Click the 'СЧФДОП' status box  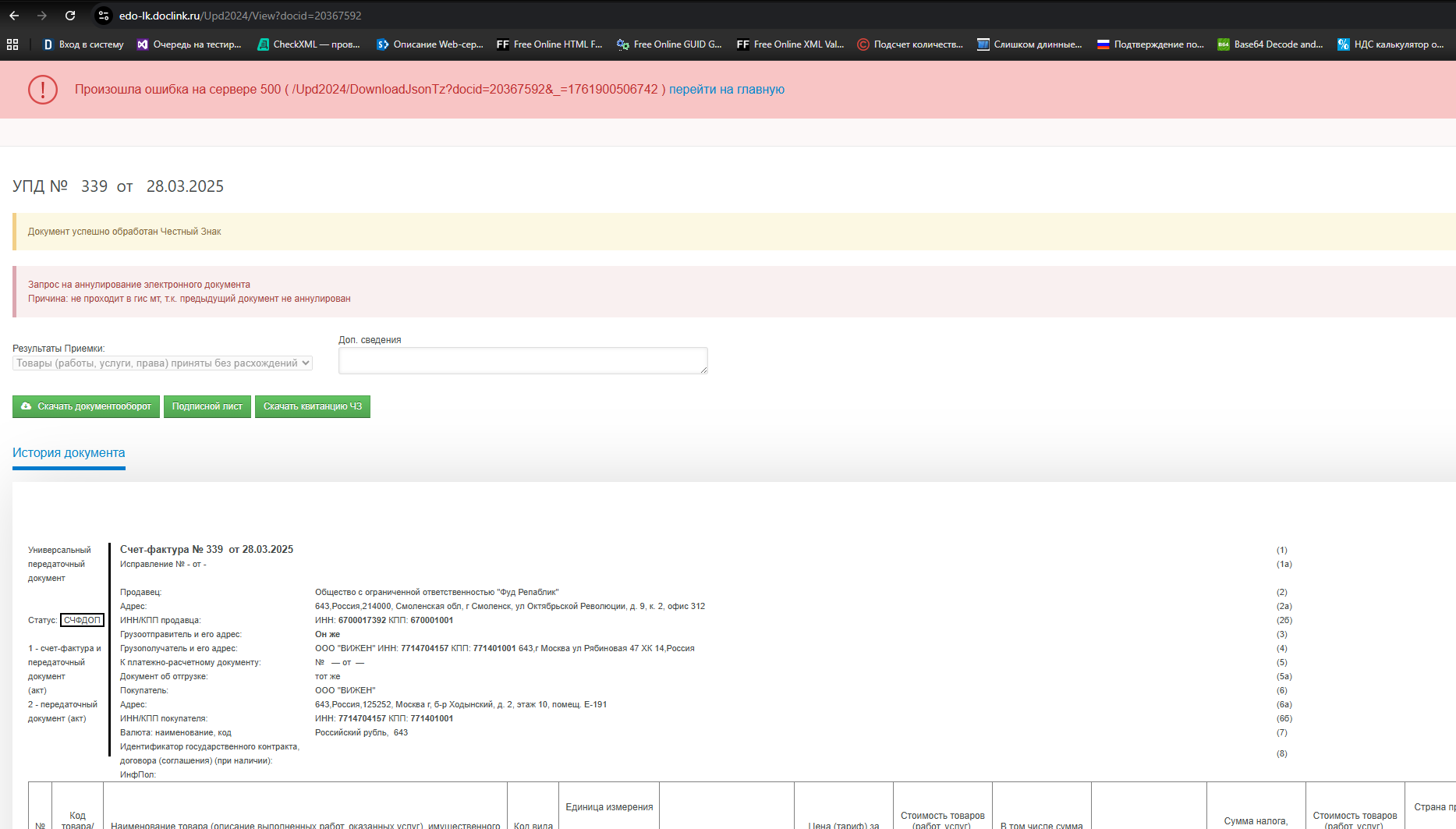pyautogui.click(x=82, y=621)
